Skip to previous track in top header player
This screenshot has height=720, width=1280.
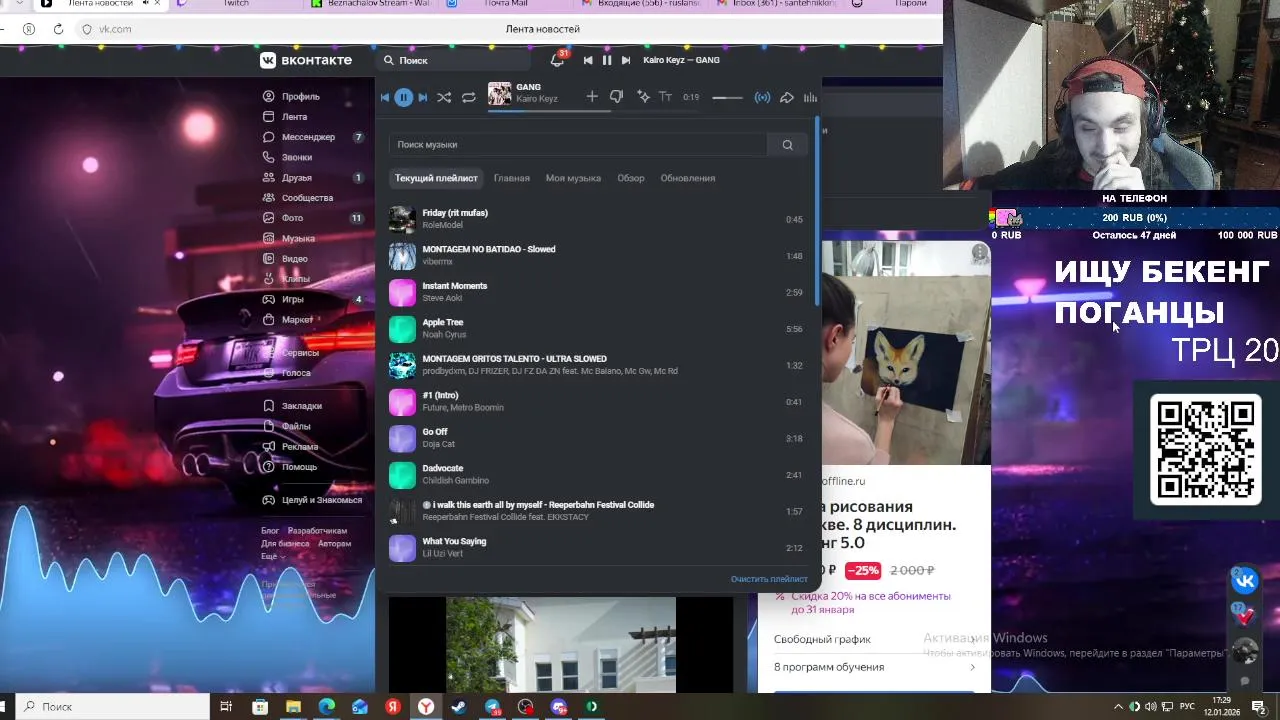(588, 60)
